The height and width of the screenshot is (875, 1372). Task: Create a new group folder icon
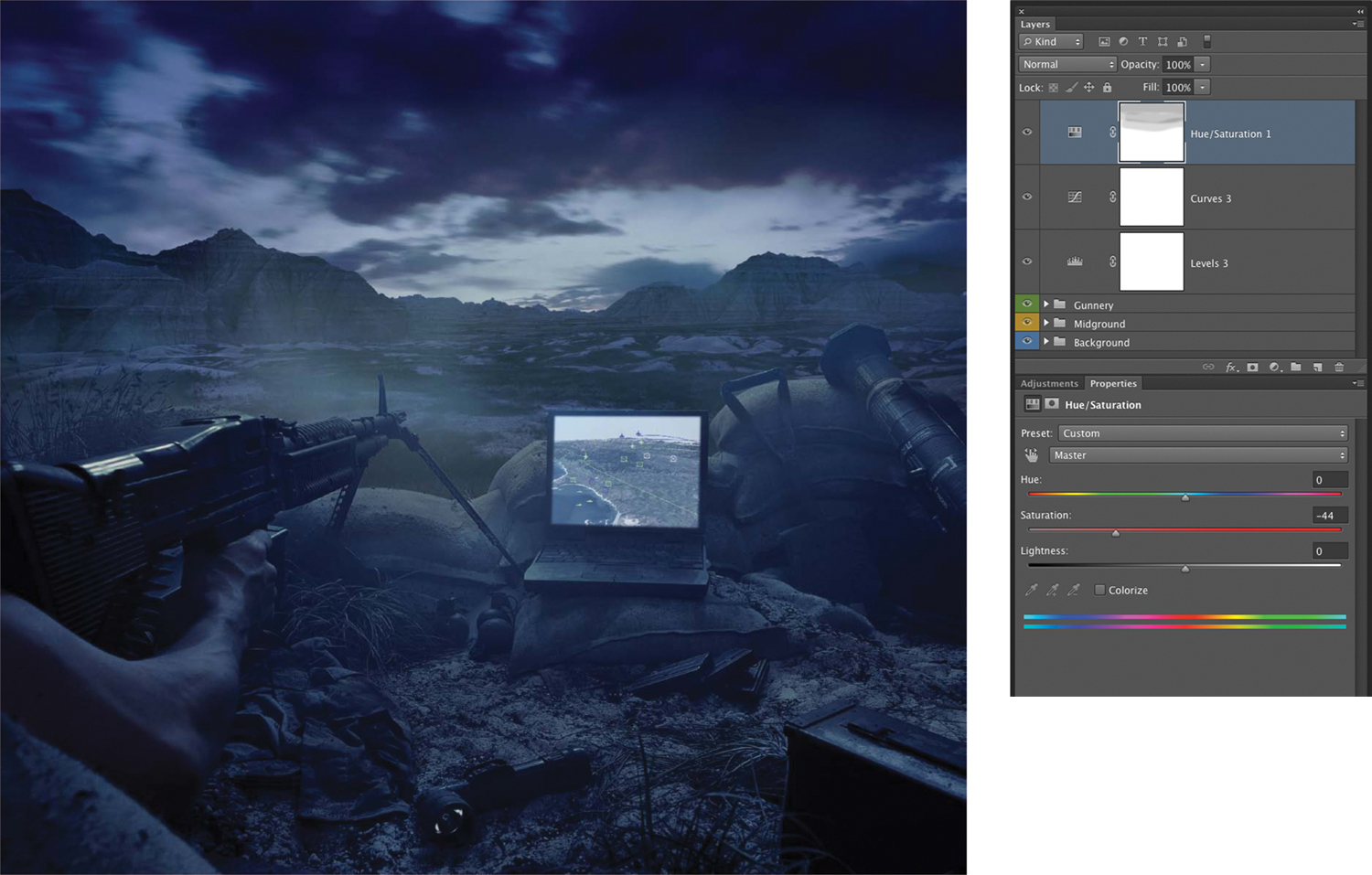coord(1296,368)
